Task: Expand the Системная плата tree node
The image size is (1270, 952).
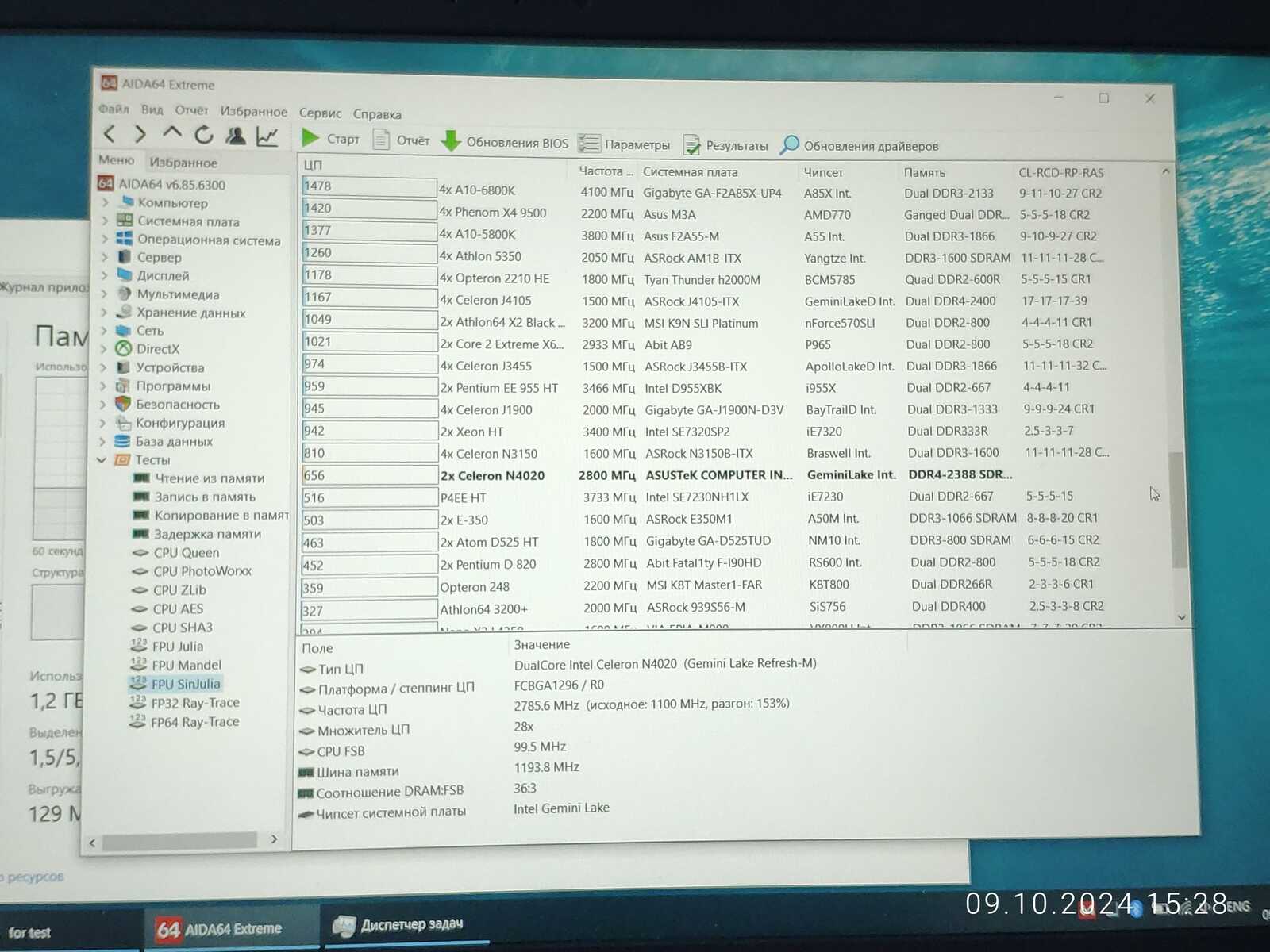Action: (105, 221)
